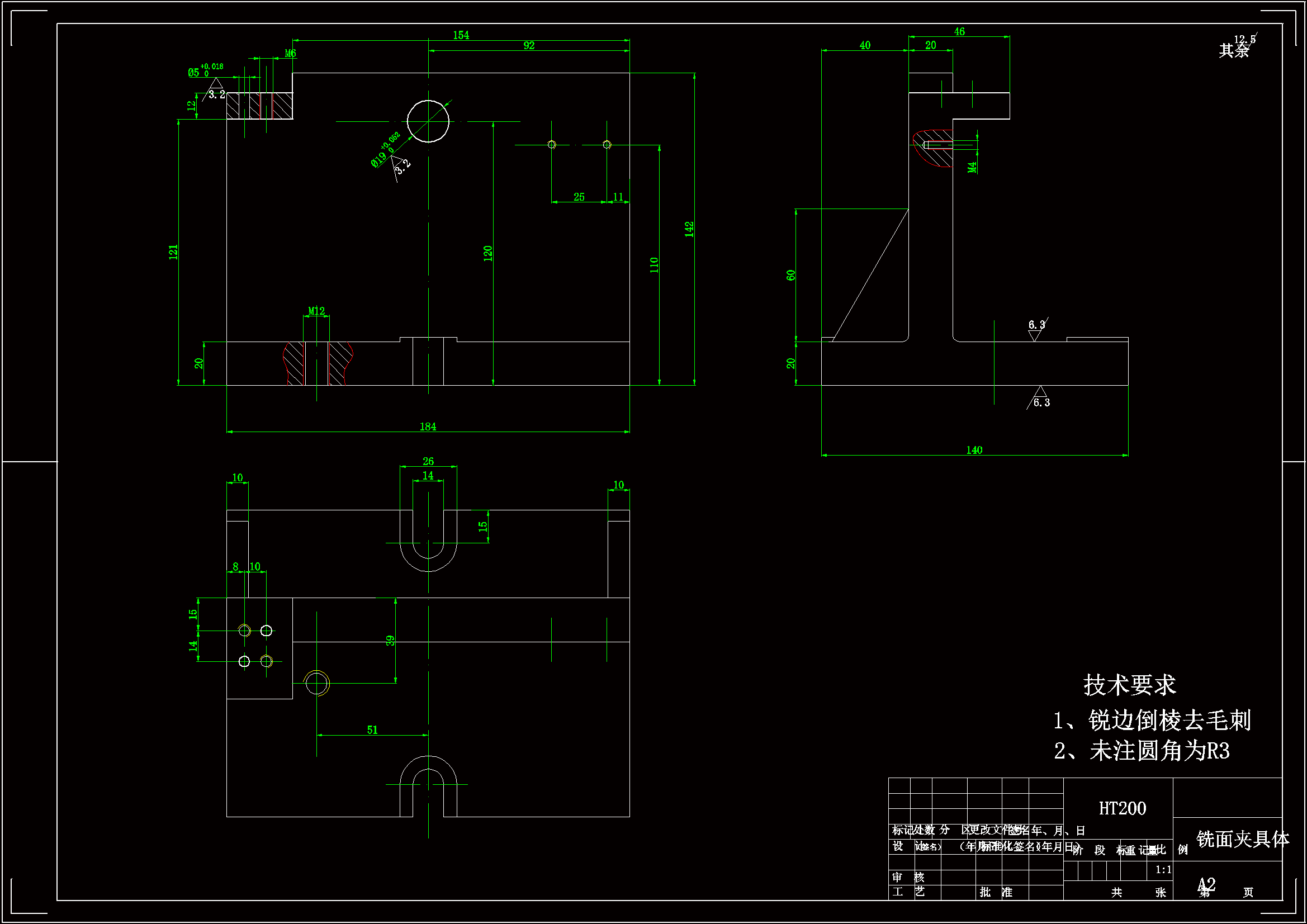
Task: Click the 1:1 scale cell in title block
Action: tap(1163, 869)
